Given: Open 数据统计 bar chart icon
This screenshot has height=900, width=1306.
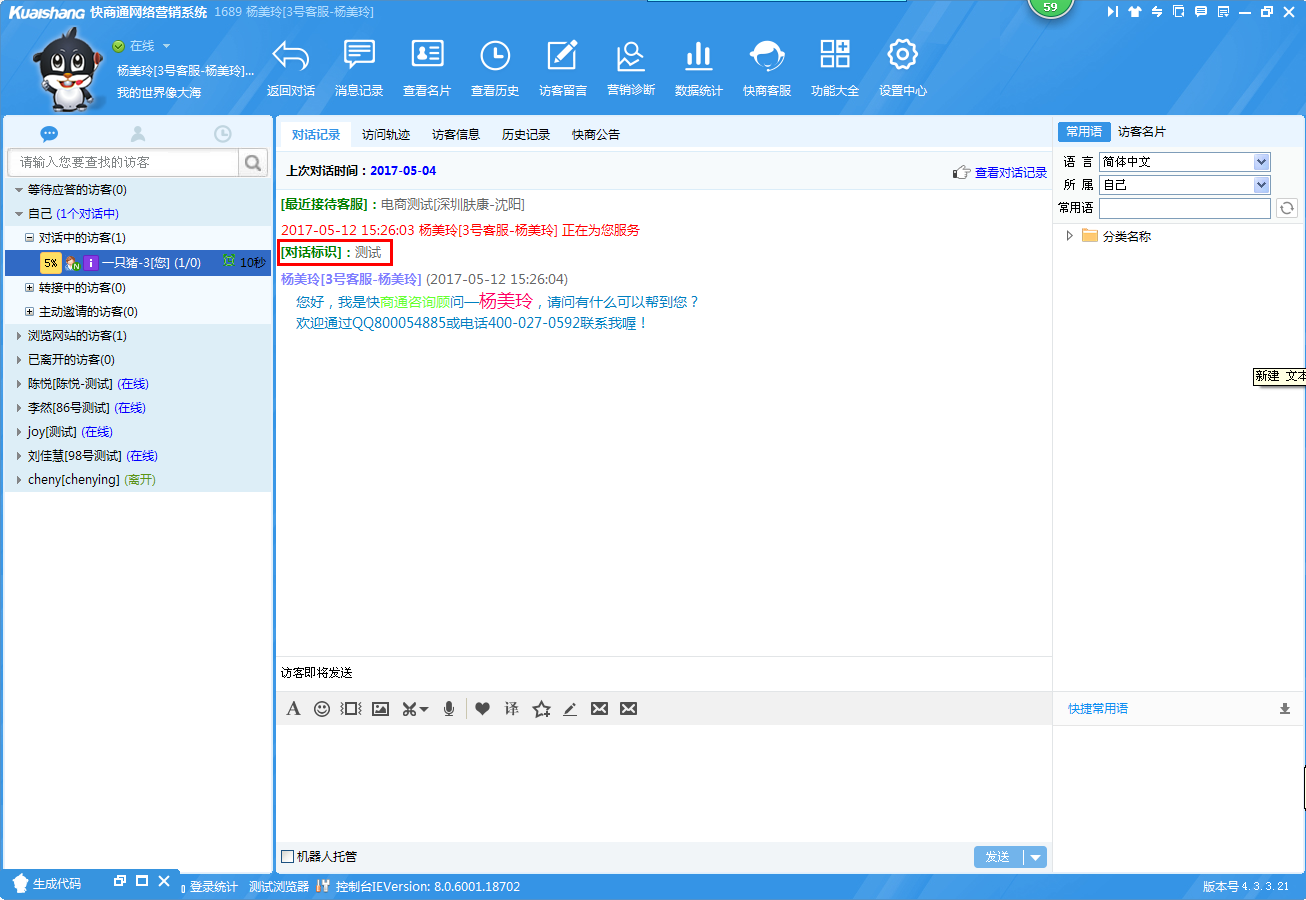Looking at the screenshot, I should coord(698,57).
